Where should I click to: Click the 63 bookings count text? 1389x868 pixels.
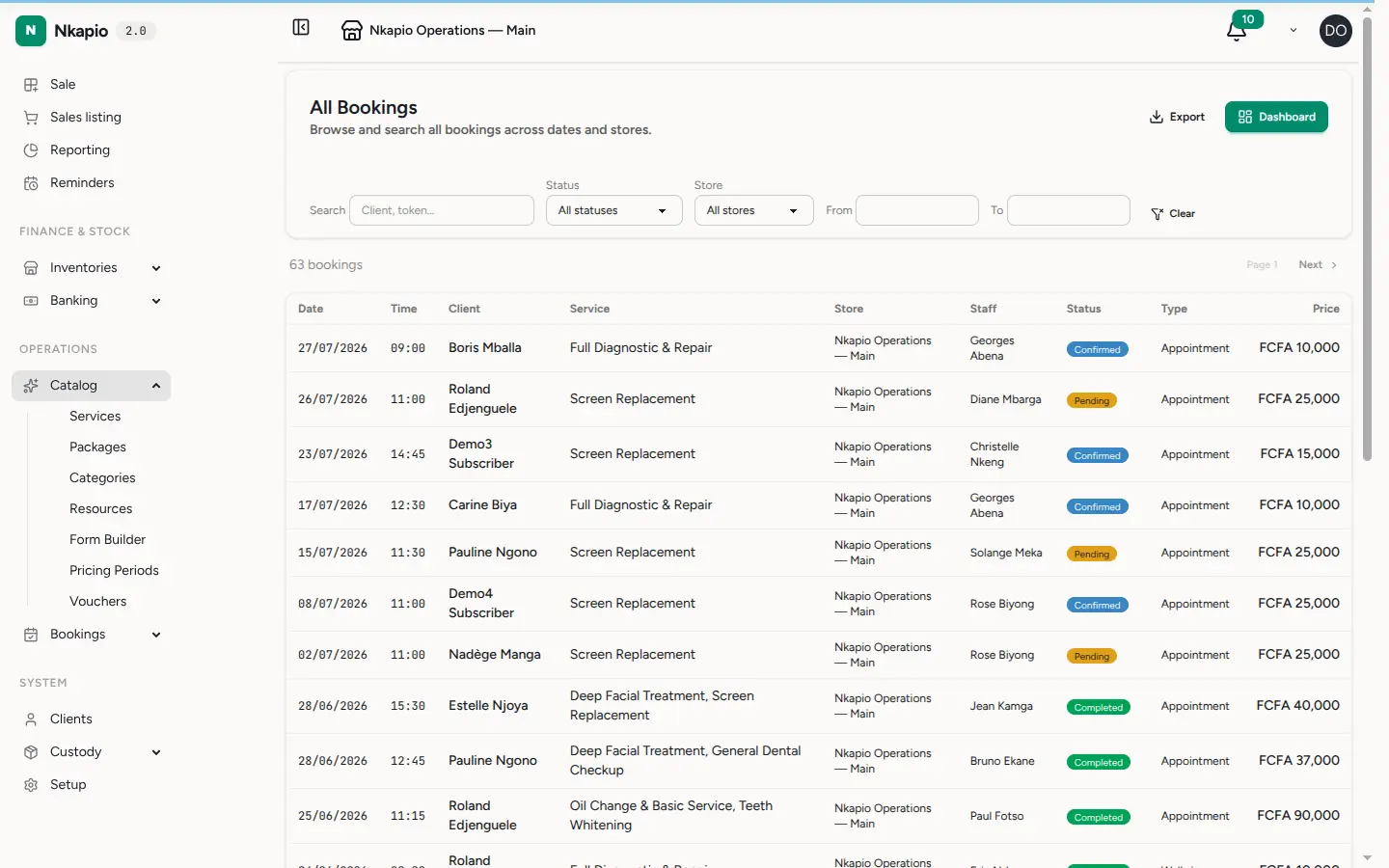tap(326, 265)
